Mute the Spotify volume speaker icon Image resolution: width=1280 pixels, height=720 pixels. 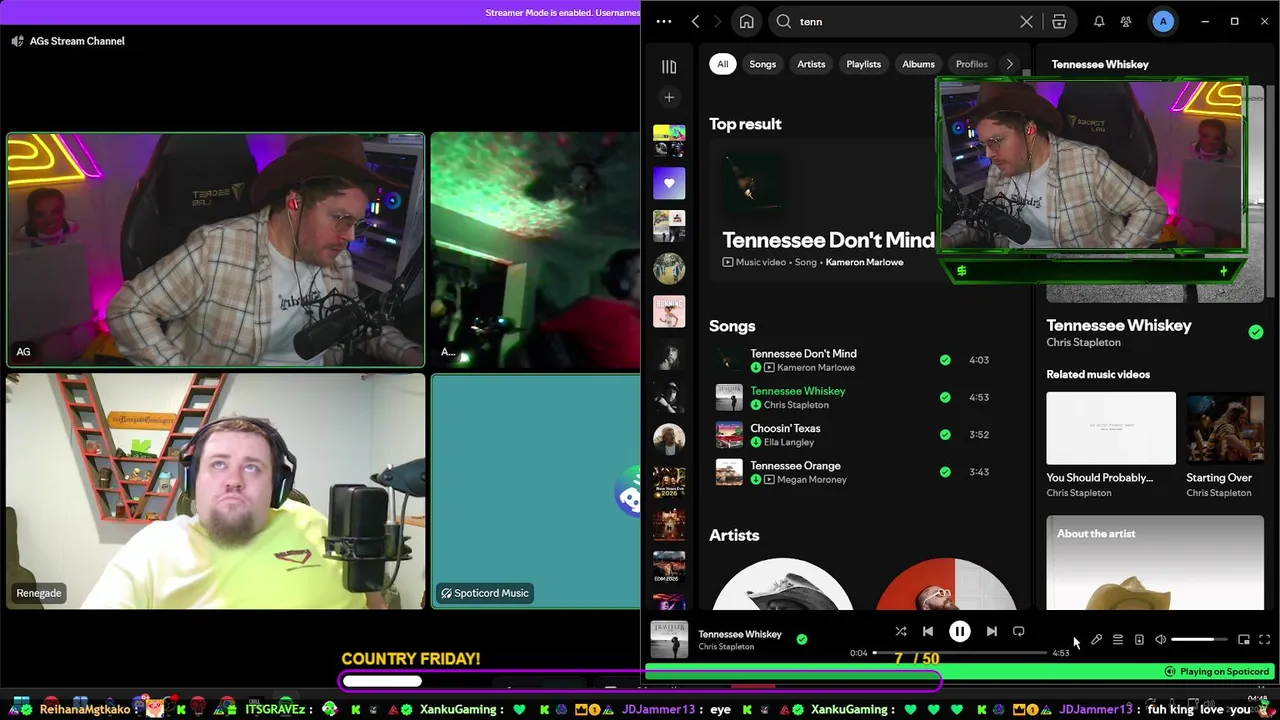coord(1160,640)
